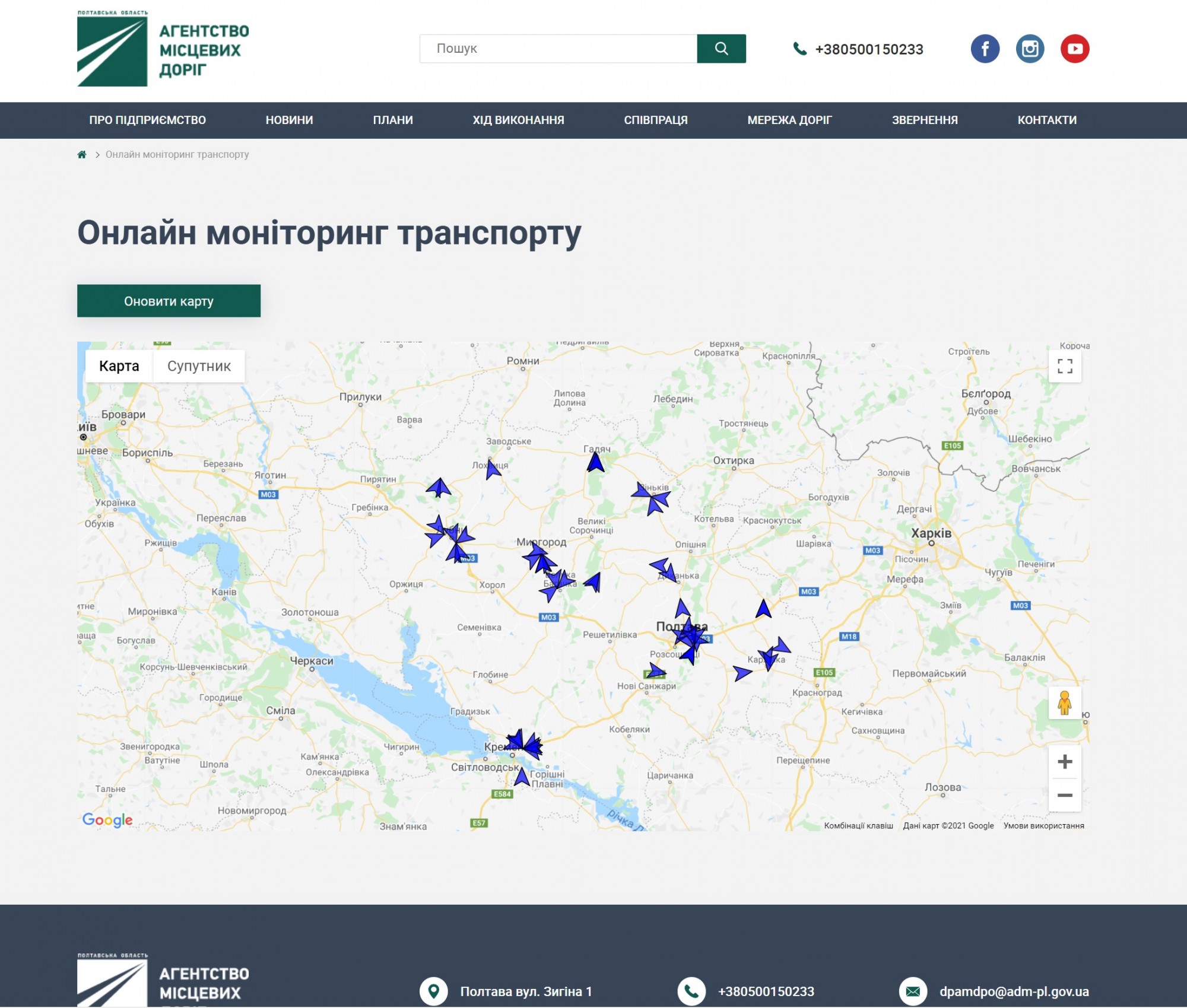This screenshot has height=1008, width=1187.
Task: Open Комбінації клавіш map link
Action: point(858,826)
